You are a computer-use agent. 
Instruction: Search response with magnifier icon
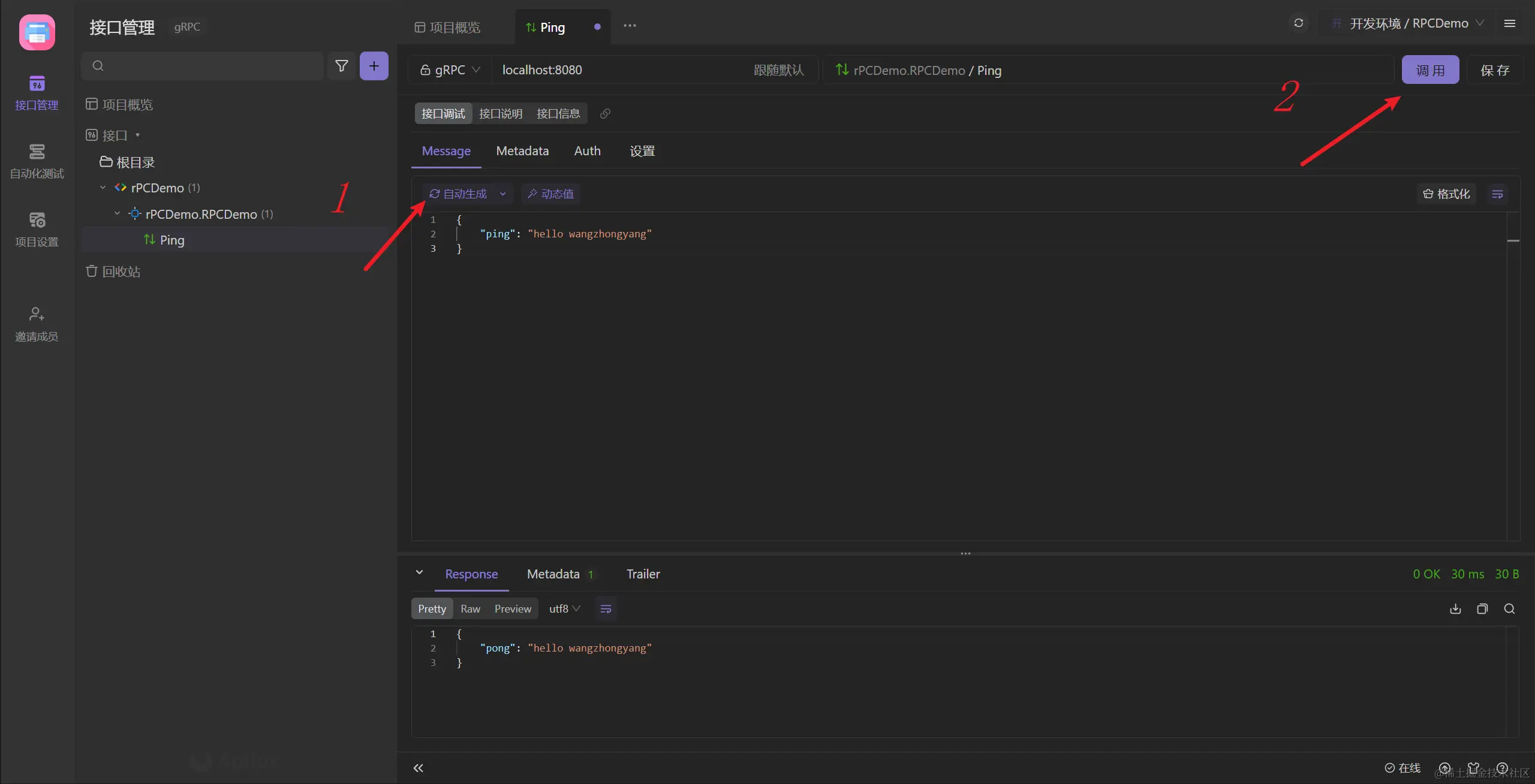point(1509,609)
